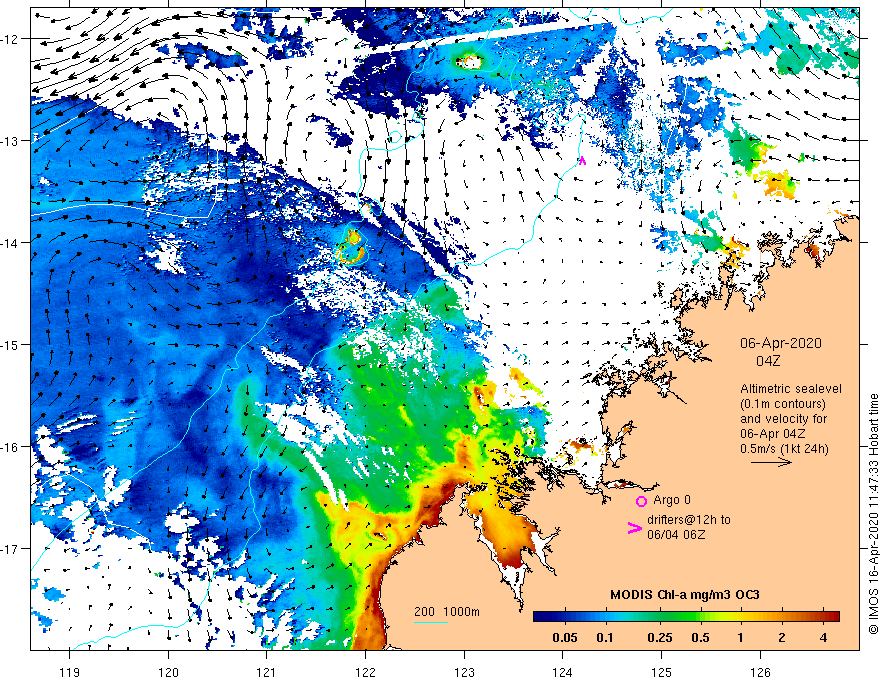
Task: Click the latitude axis label '-15'
Action: point(11,344)
